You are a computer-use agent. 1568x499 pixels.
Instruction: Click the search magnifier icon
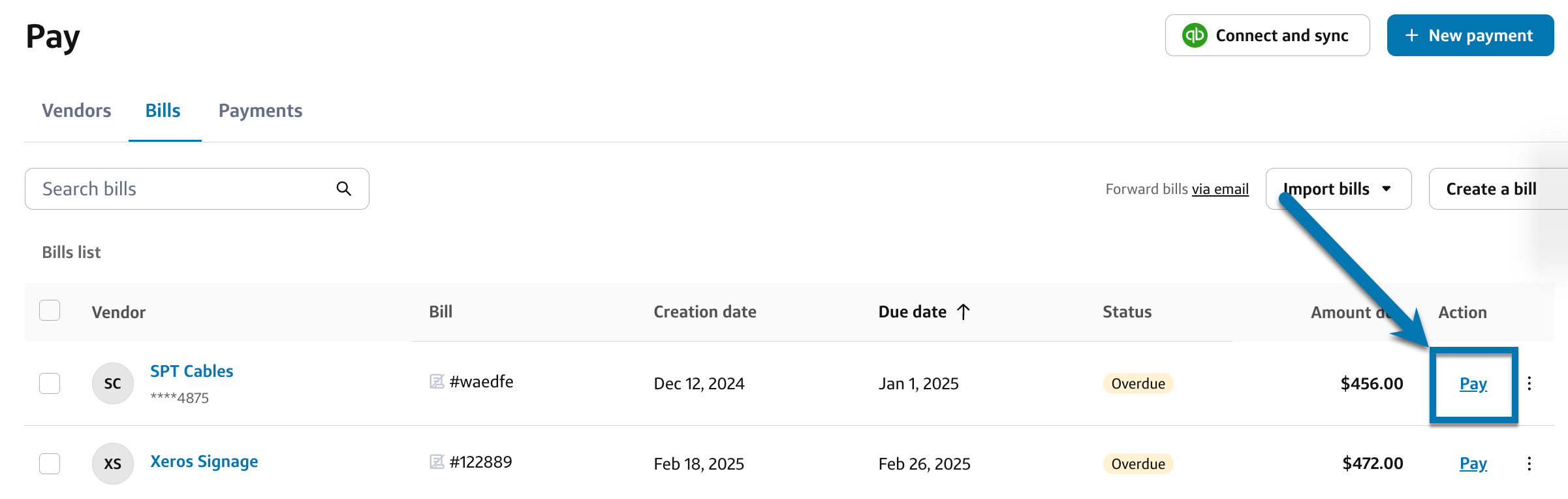[344, 189]
